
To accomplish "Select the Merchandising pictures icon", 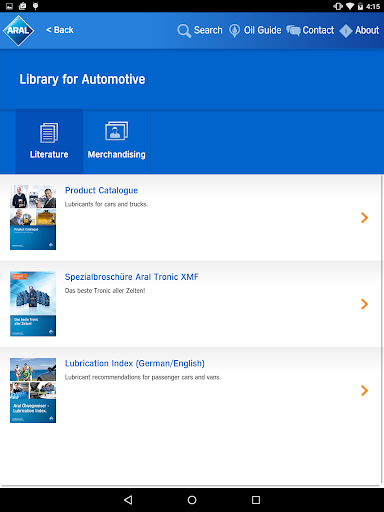I will pos(116,131).
